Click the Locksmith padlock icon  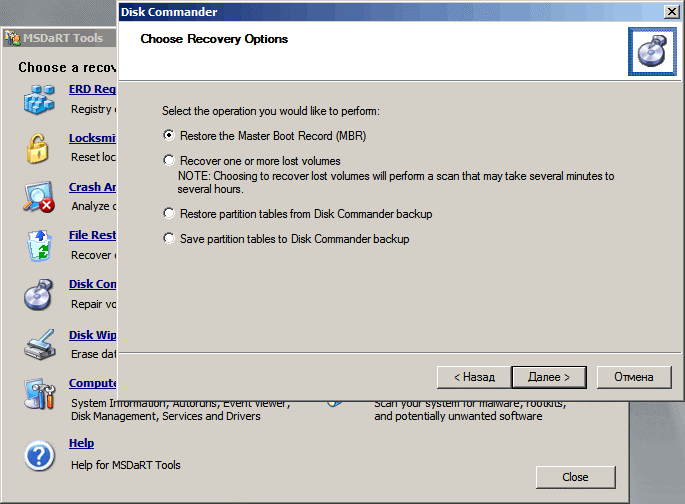coord(38,148)
